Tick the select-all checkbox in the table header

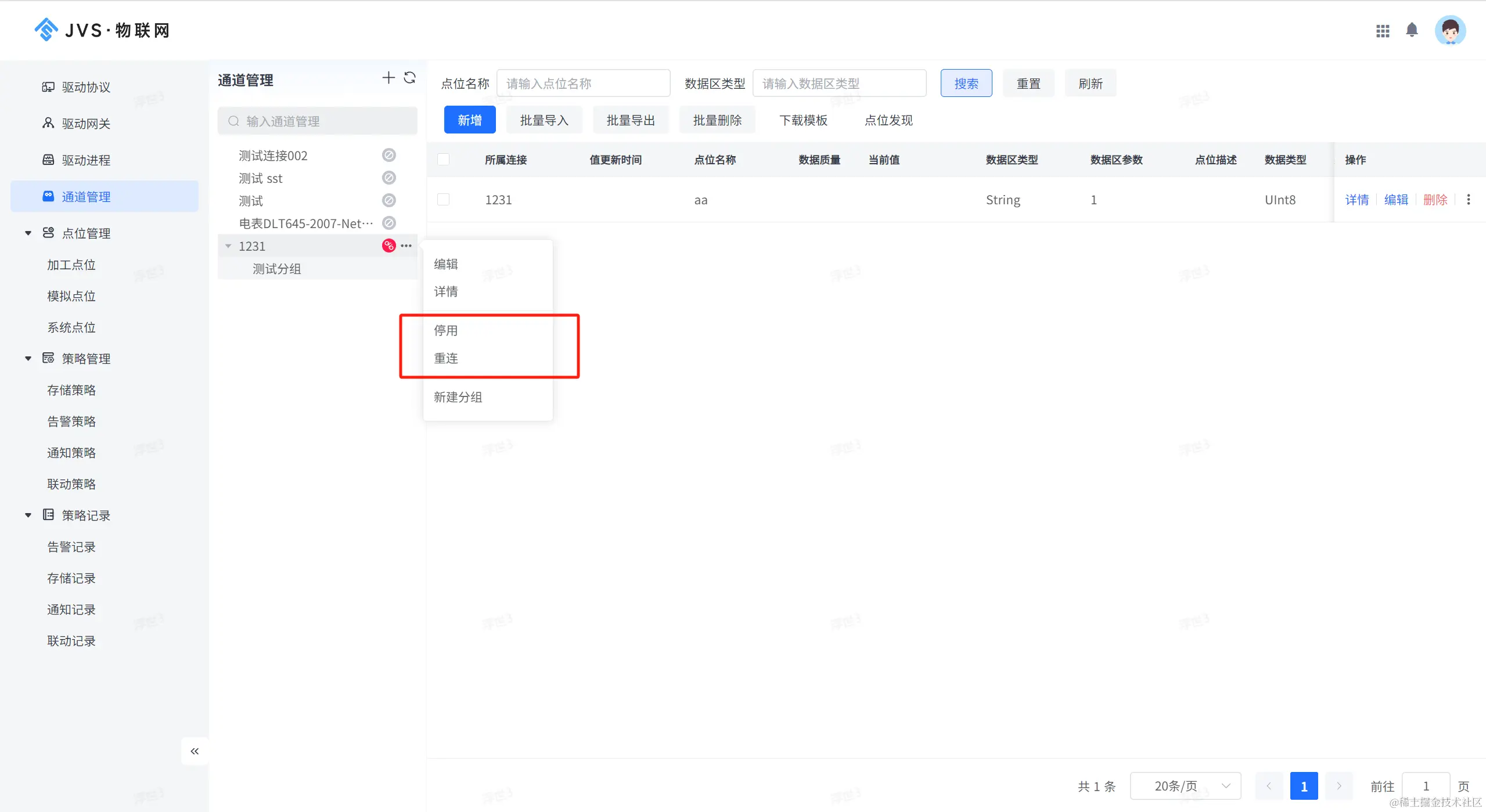[x=444, y=160]
